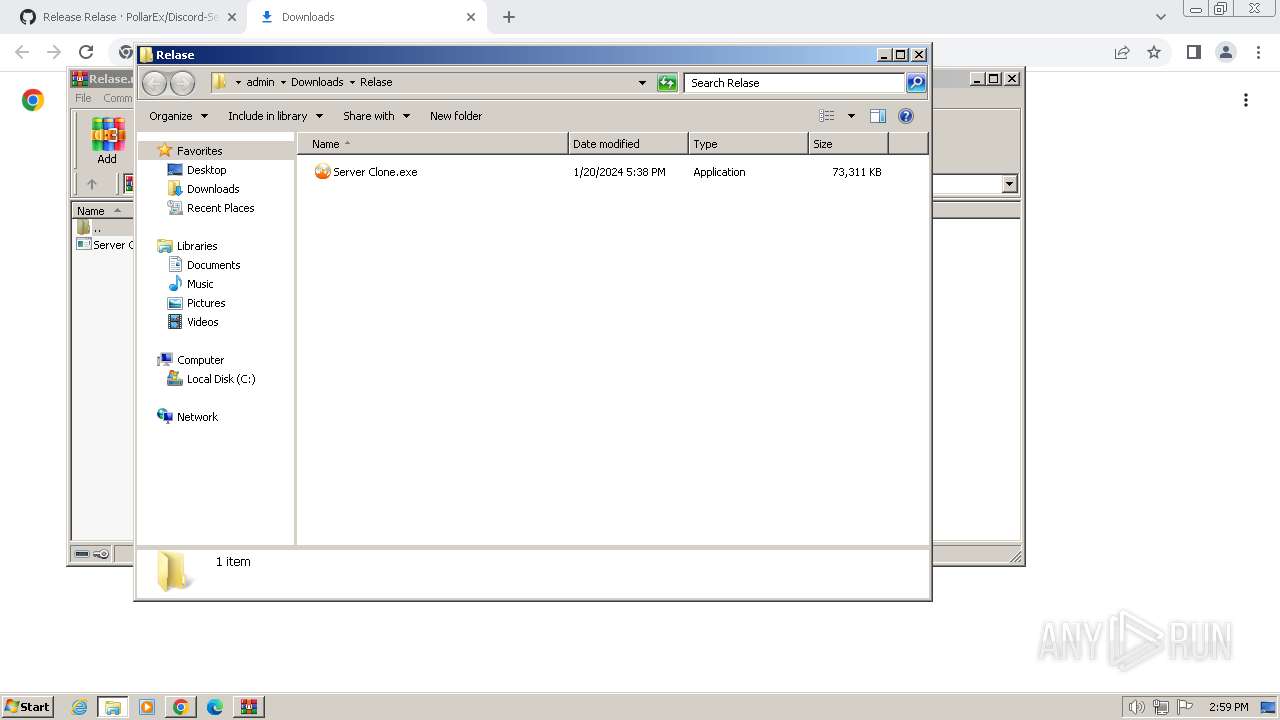
Task: Open Chrome's three-dot menu
Action: pyautogui.click(x=1259, y=52)
